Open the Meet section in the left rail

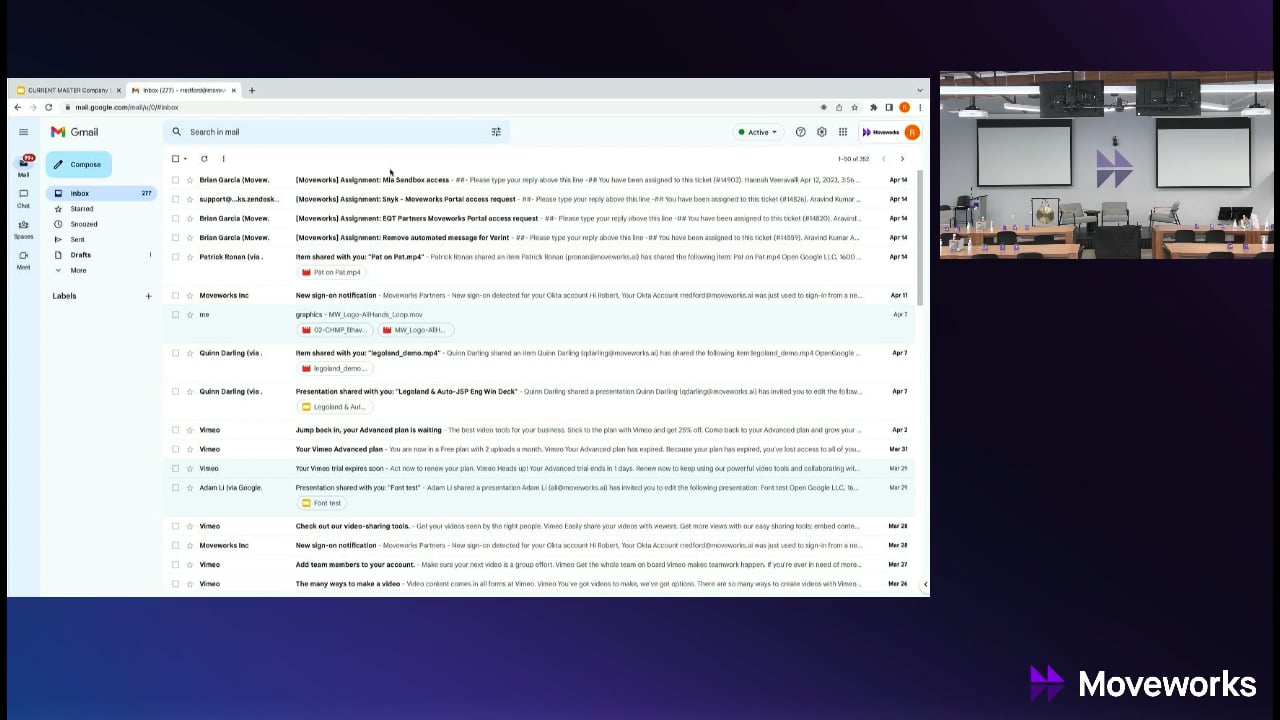pyautogui.click(x=23, y=259)
